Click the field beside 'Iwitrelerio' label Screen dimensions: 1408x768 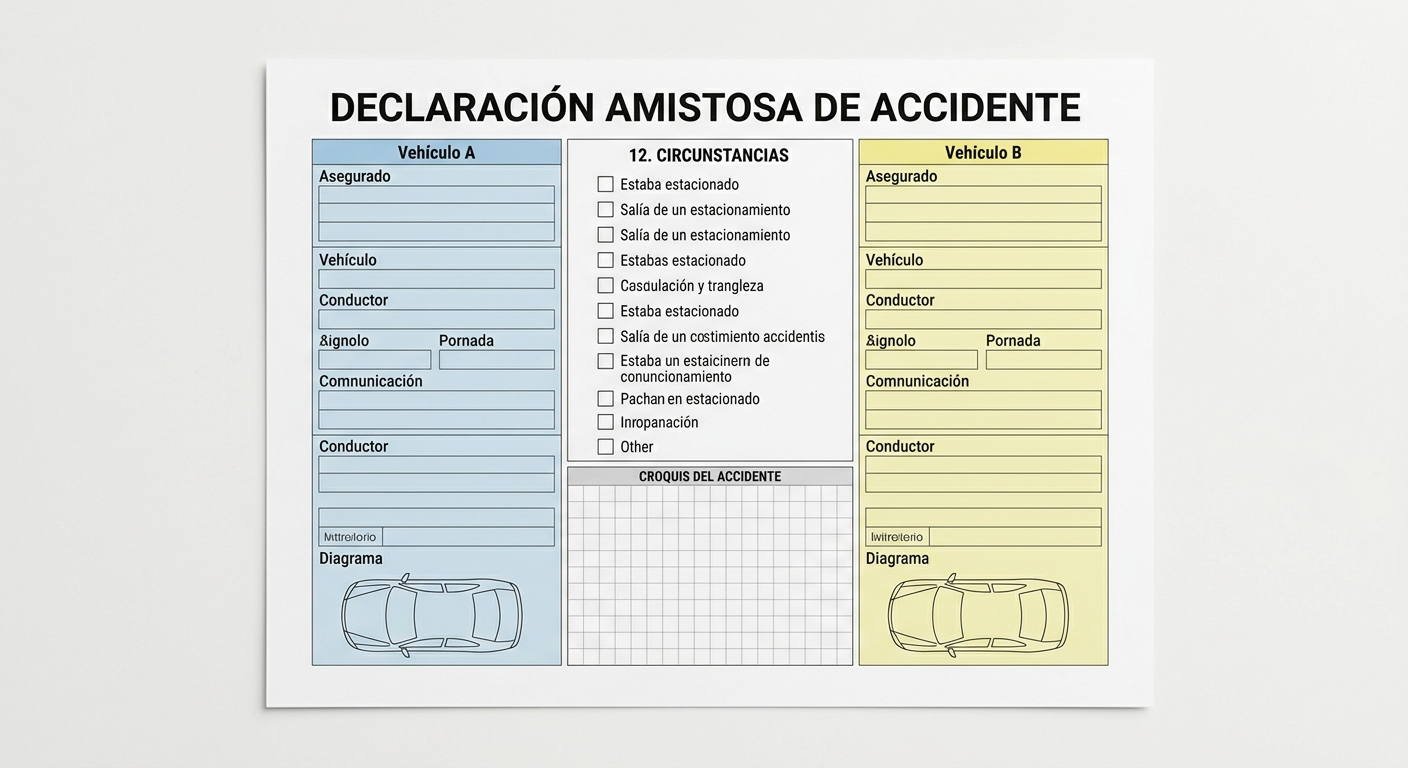tap(1015, 537)
